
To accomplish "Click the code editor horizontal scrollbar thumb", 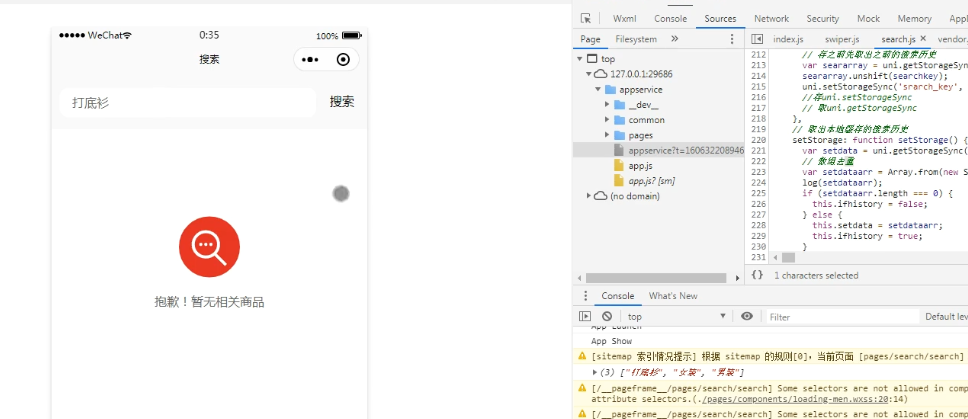I will [x=788, y=257].
